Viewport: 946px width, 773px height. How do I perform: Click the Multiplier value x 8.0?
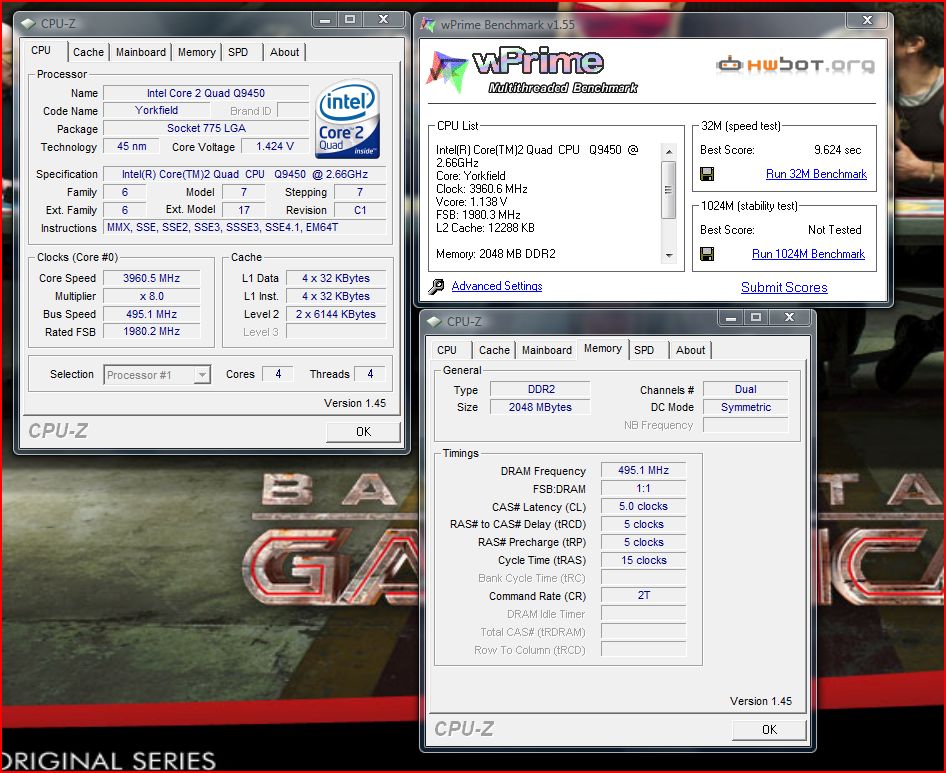pos(151,296)
